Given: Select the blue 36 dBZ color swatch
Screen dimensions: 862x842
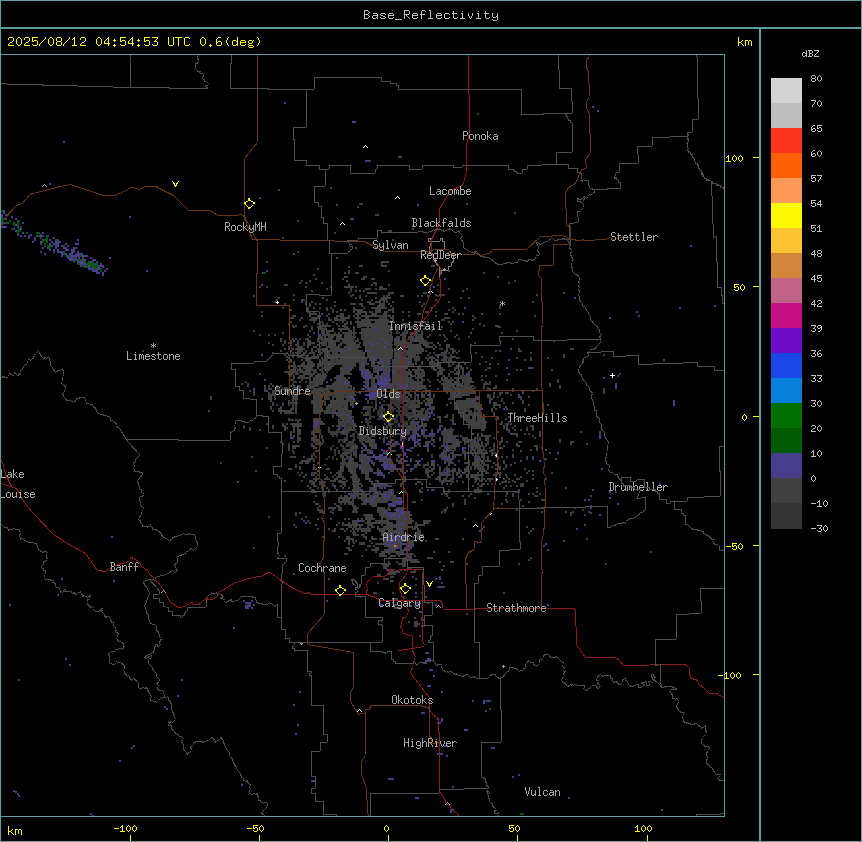Looking at the screenshot, I should (786, 365).
